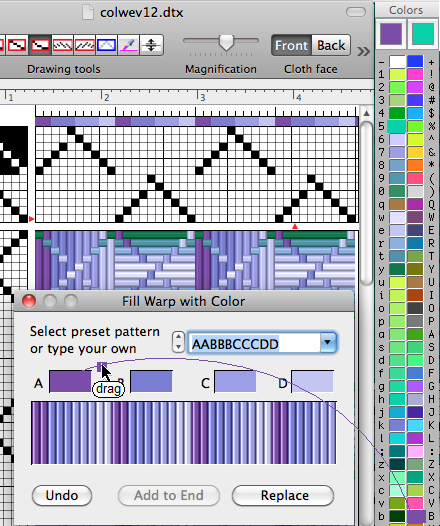Select the dashed upward diagonal line tool
Viewport: 440px width, 526px height.
(x=85, y=45)
